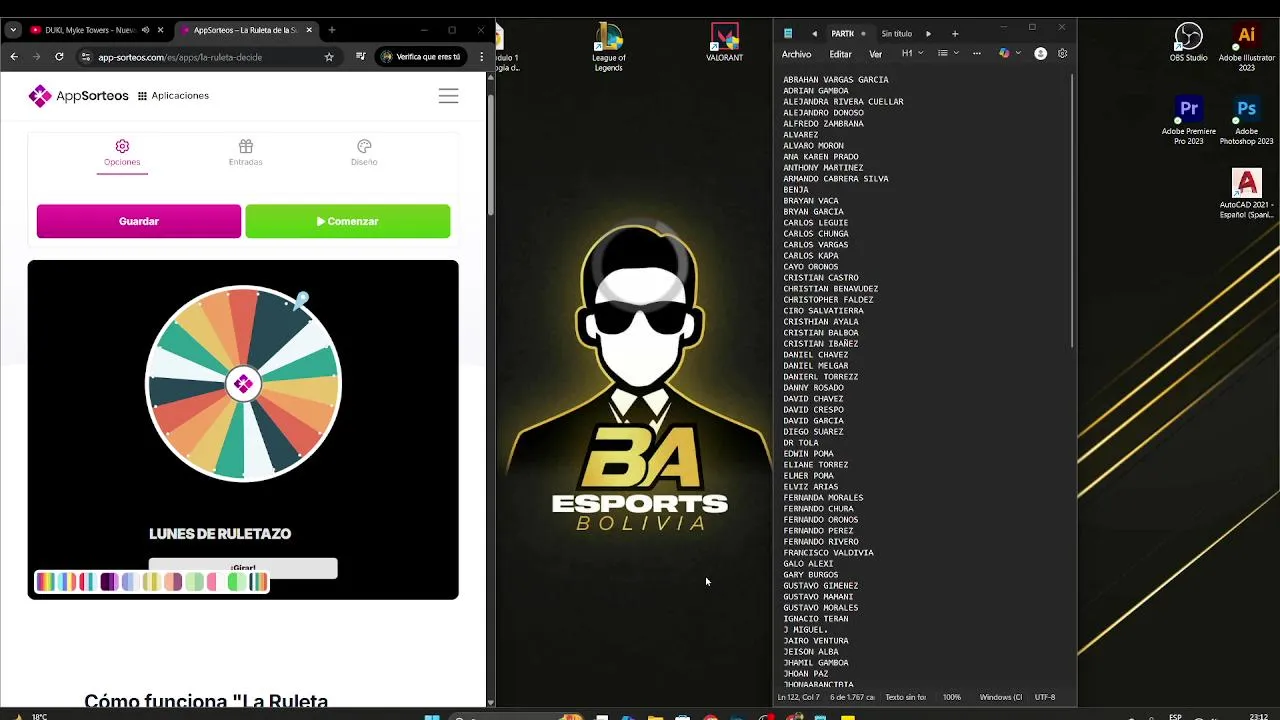Open the browser media control icon
The image size is (1280, 720).
[x=360, y=57]
